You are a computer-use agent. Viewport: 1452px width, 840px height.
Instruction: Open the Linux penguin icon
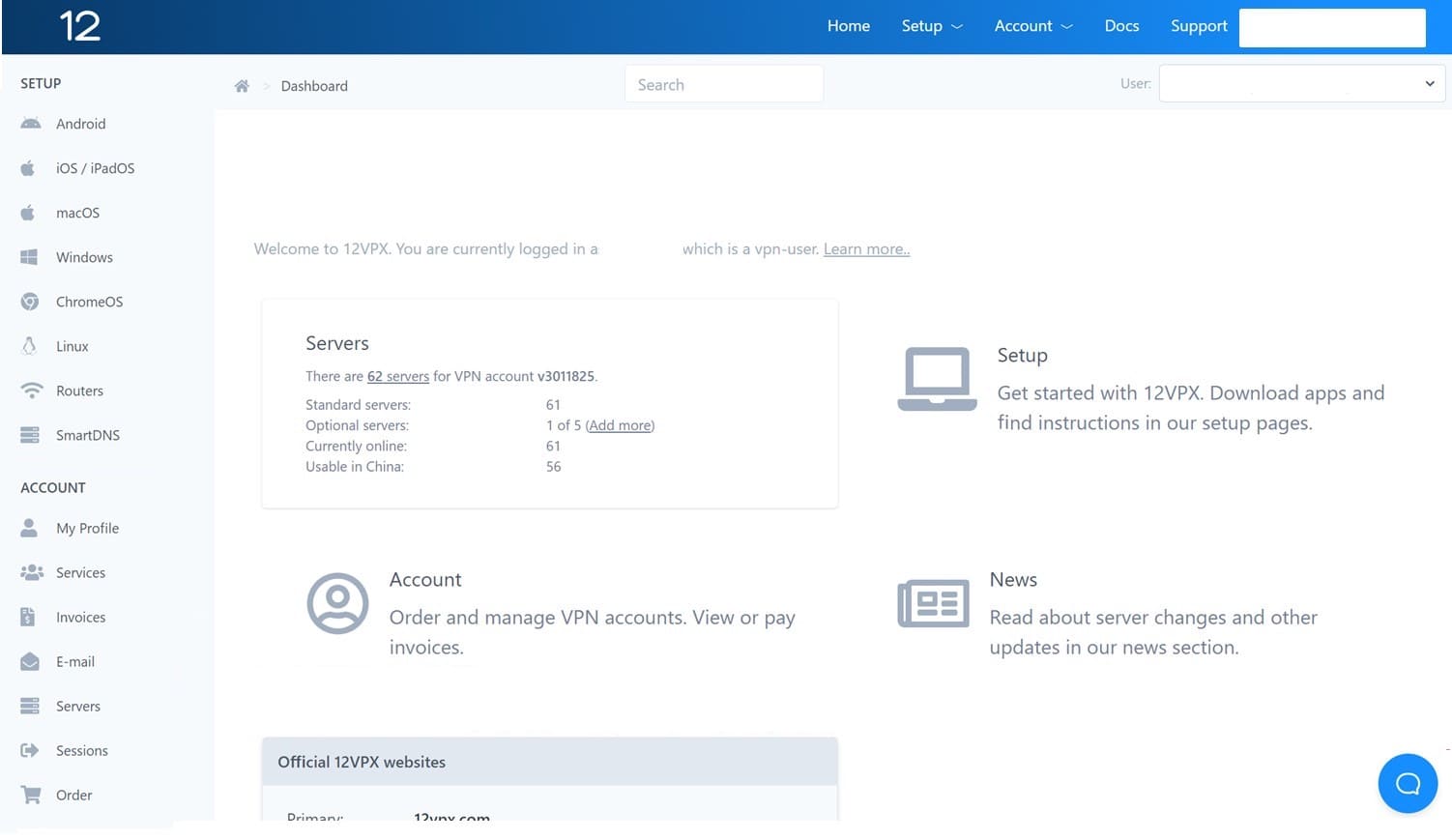pos(30,346)
